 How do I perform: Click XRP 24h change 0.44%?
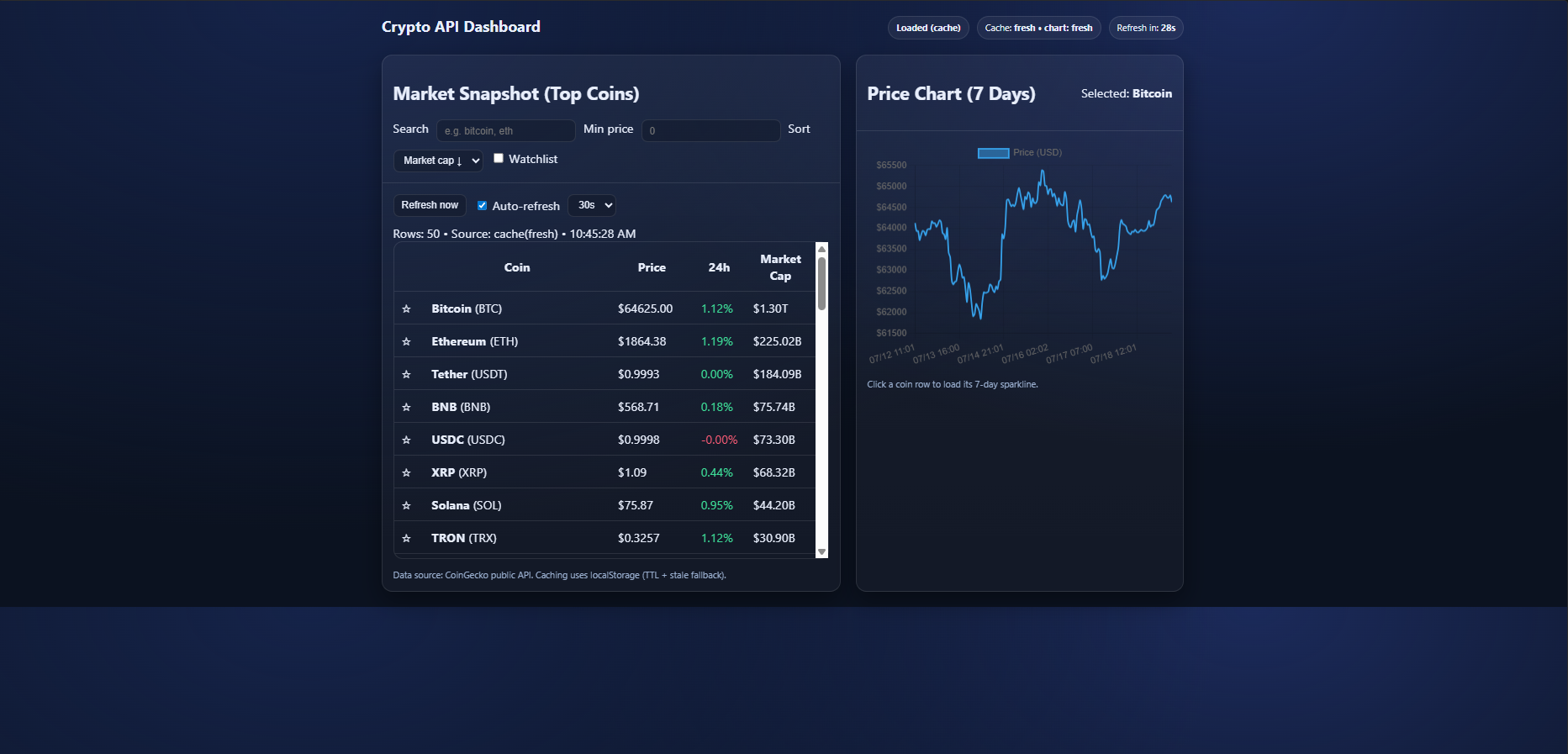click(x=716, y=472)
